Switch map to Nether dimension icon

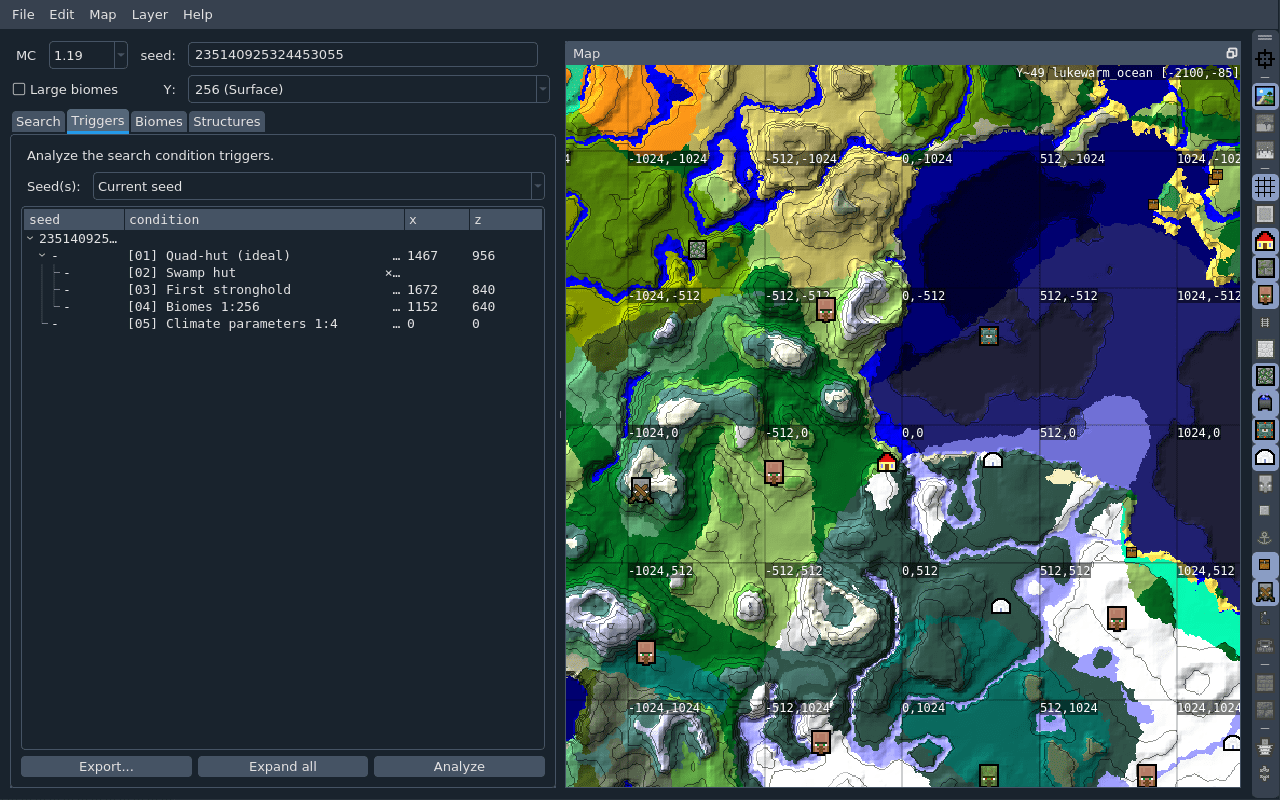click(1264, 124)
